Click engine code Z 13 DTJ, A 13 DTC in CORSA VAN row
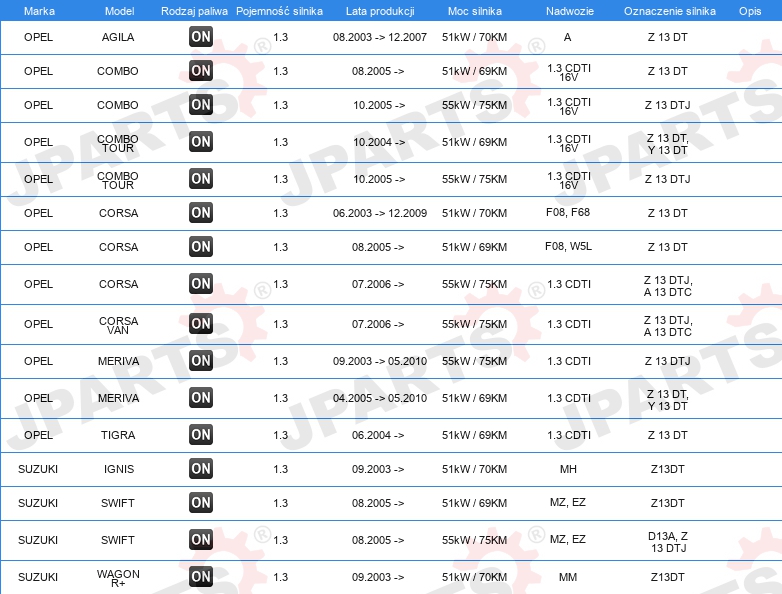 [668, 326]
